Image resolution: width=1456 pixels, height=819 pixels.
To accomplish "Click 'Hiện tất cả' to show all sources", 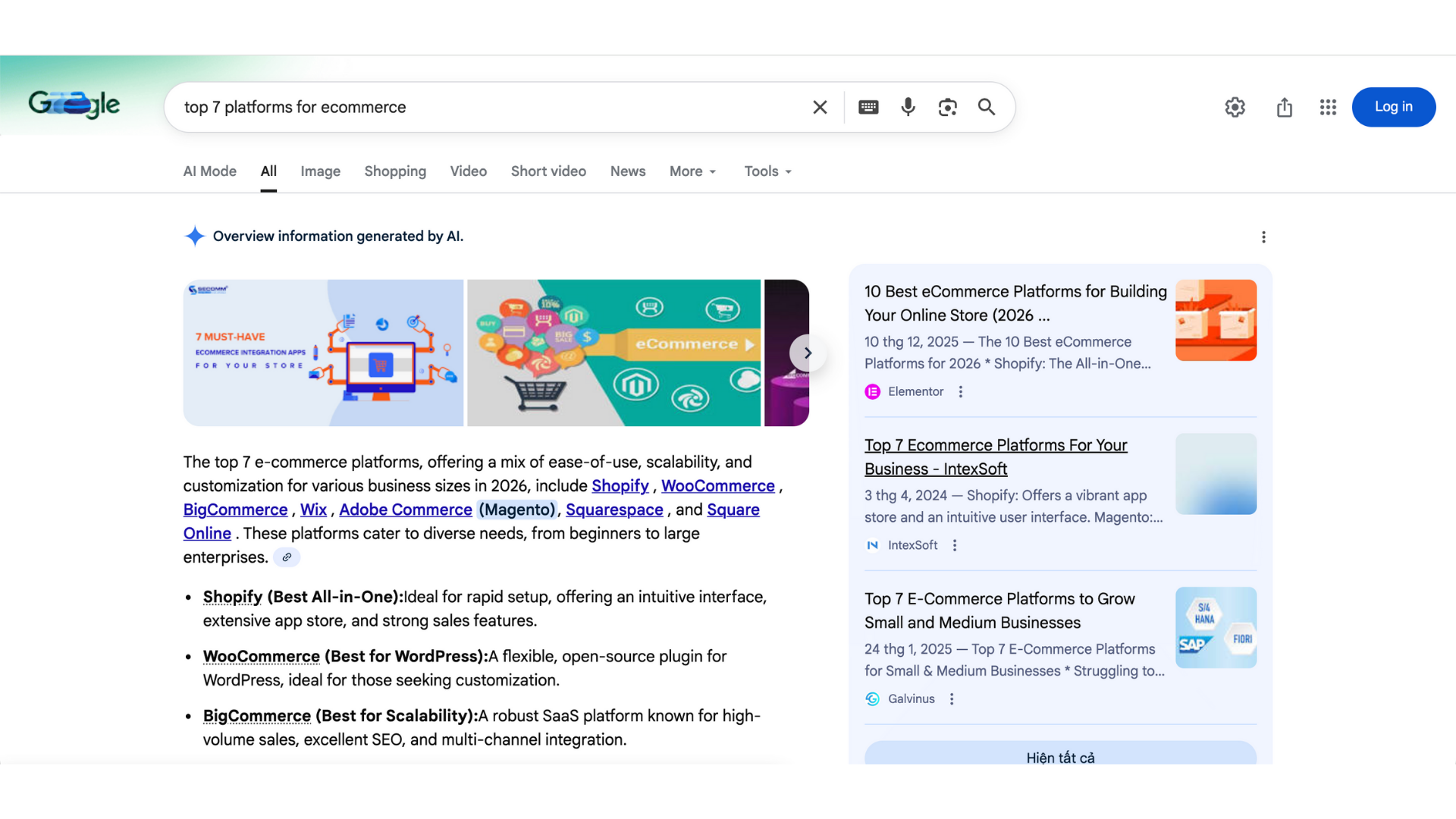I will [x=1060, y=757].
